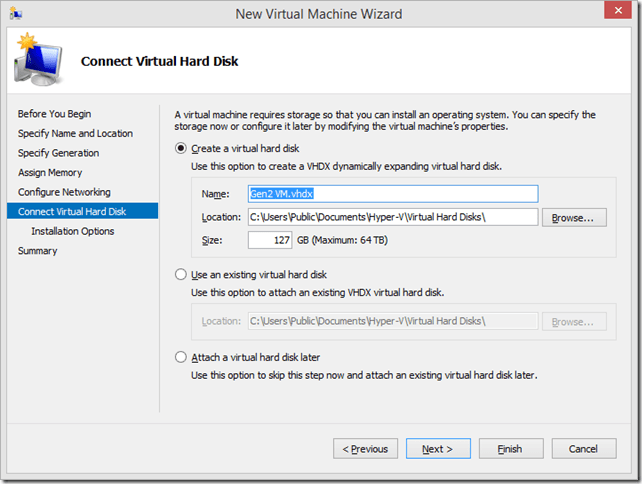642x484 pixels.
Task: Click the virtual disk Name field
Action: (x=392, y=194)
